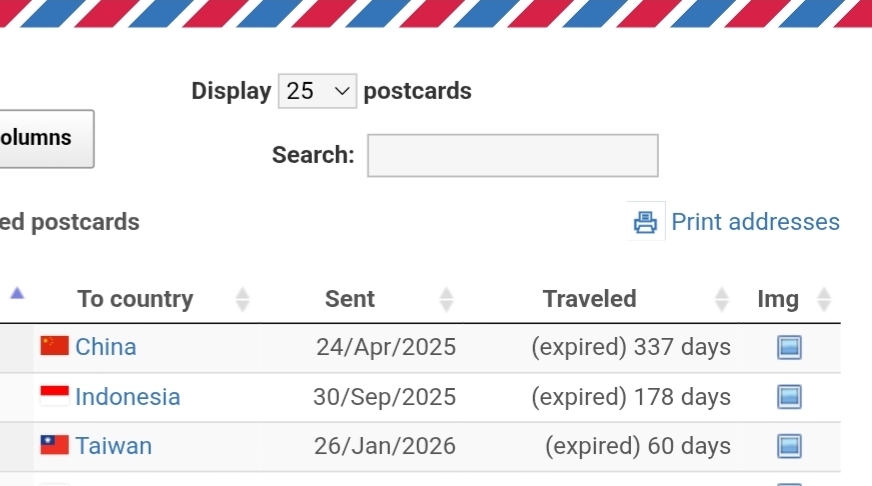
Task: Click the Indonesia flag icon
Action: 54,396
